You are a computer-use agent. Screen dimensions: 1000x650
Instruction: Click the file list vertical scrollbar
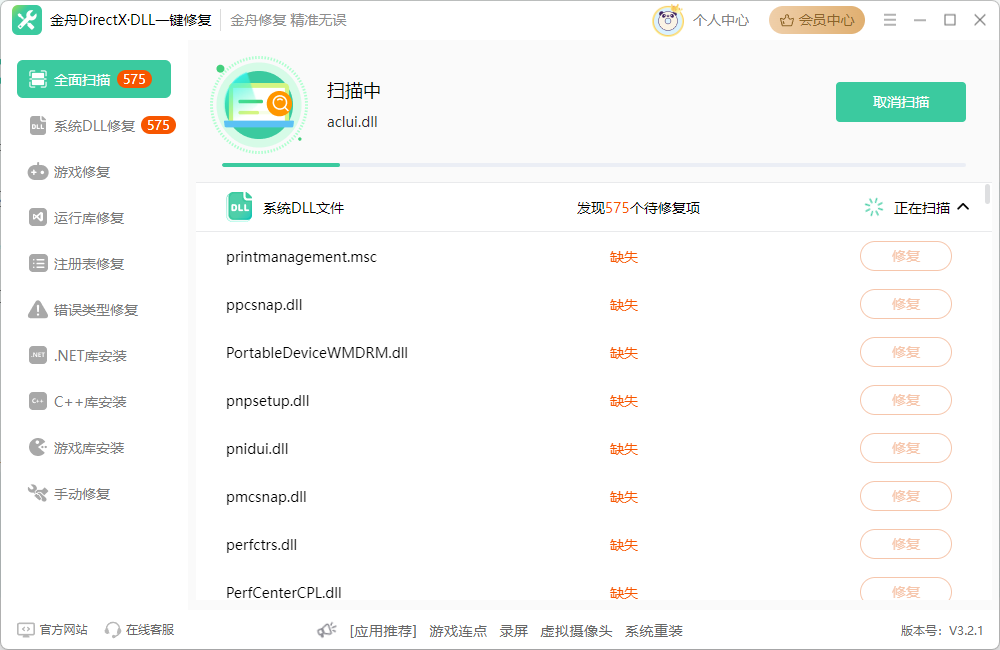click(x=988, y=195)
